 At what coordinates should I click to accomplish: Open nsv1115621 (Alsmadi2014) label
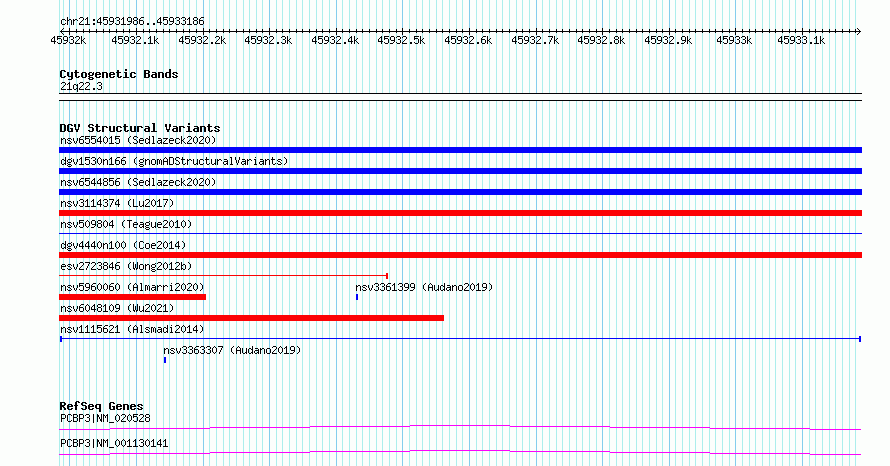(132, 329)
